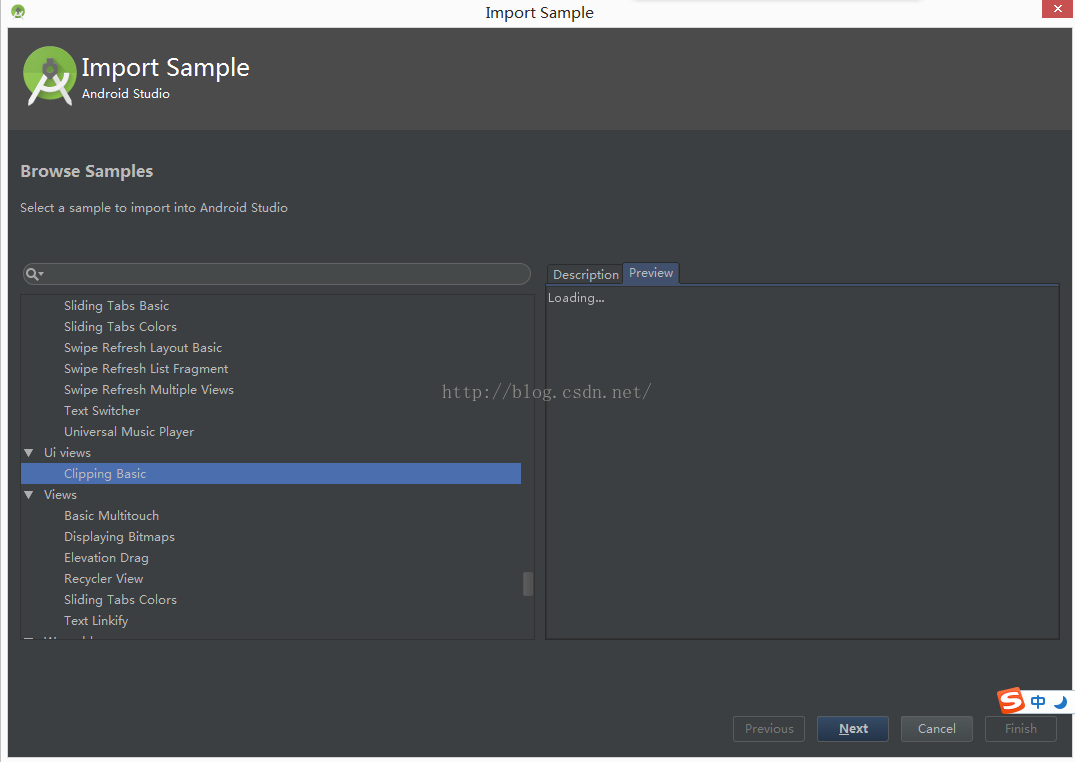Viewport: 1075px width, 762px height.
Task: Switch to the Description tab
Action: 585,274
